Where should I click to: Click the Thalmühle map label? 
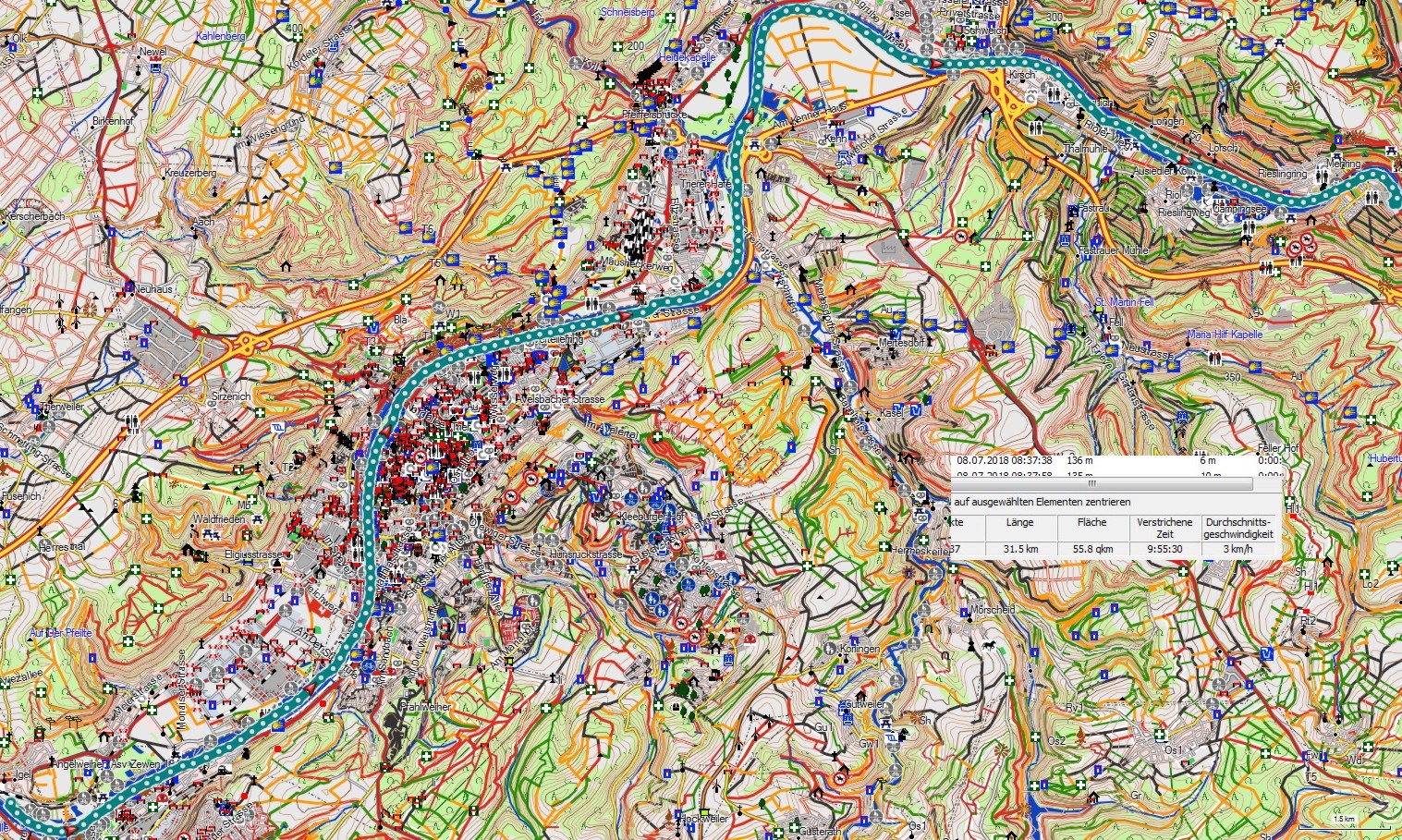(1085, 149)
